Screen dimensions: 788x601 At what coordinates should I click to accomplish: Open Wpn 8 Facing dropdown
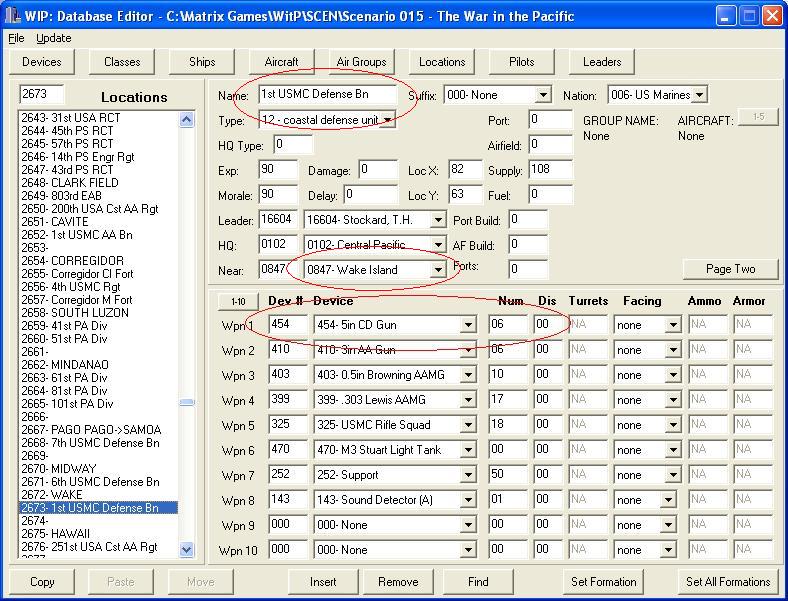(667, 500)
